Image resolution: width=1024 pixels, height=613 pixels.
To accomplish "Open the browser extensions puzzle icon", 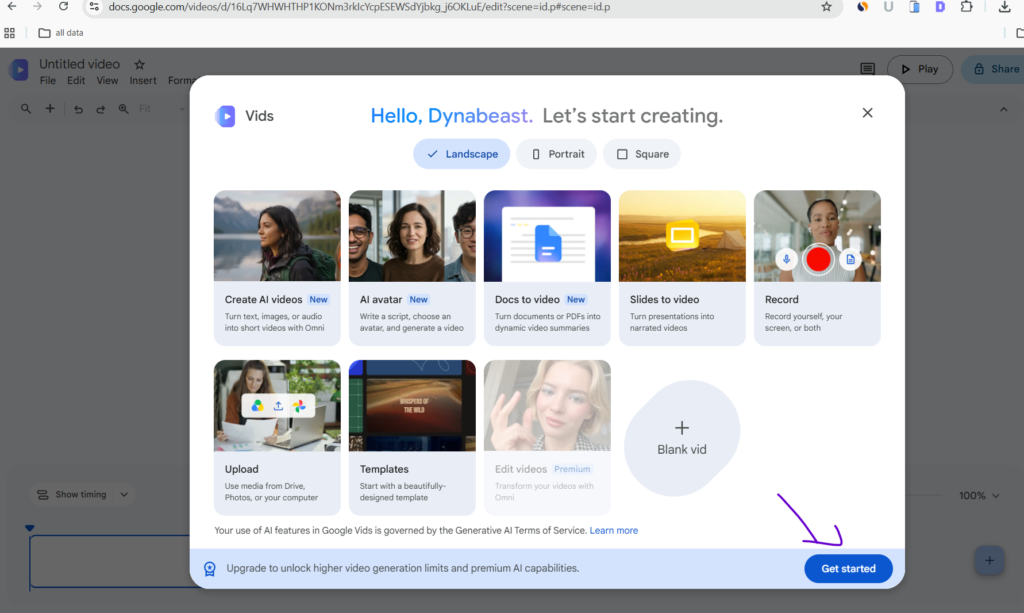I will tap(967, 7).
